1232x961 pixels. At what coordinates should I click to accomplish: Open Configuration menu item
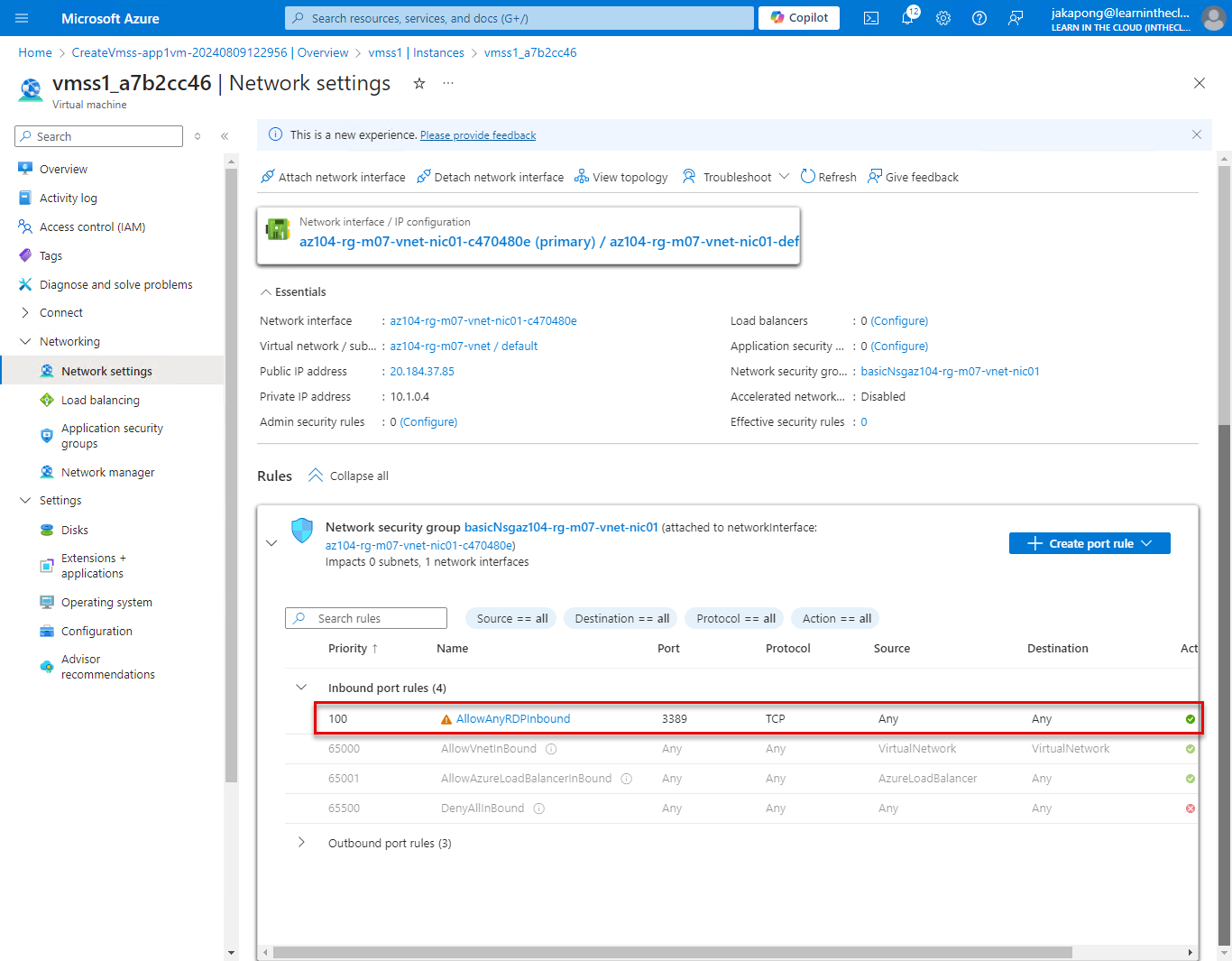[97, 631]
